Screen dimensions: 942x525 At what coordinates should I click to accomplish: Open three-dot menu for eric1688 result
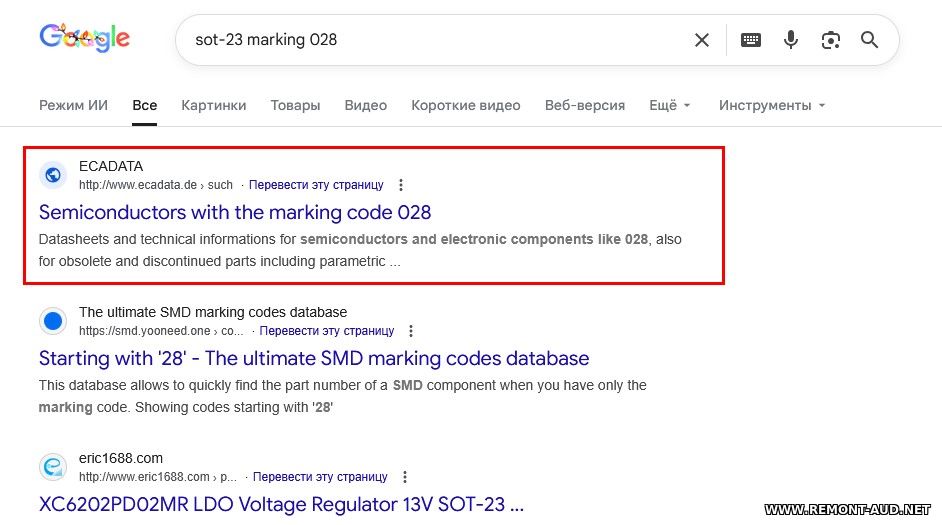point(404,477)
